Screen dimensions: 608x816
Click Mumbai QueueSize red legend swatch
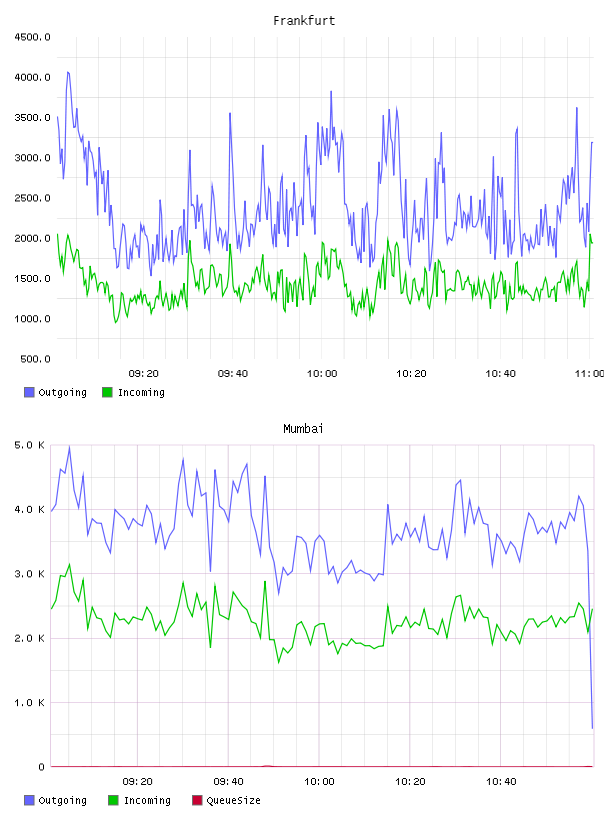click(x=197, y=800)
